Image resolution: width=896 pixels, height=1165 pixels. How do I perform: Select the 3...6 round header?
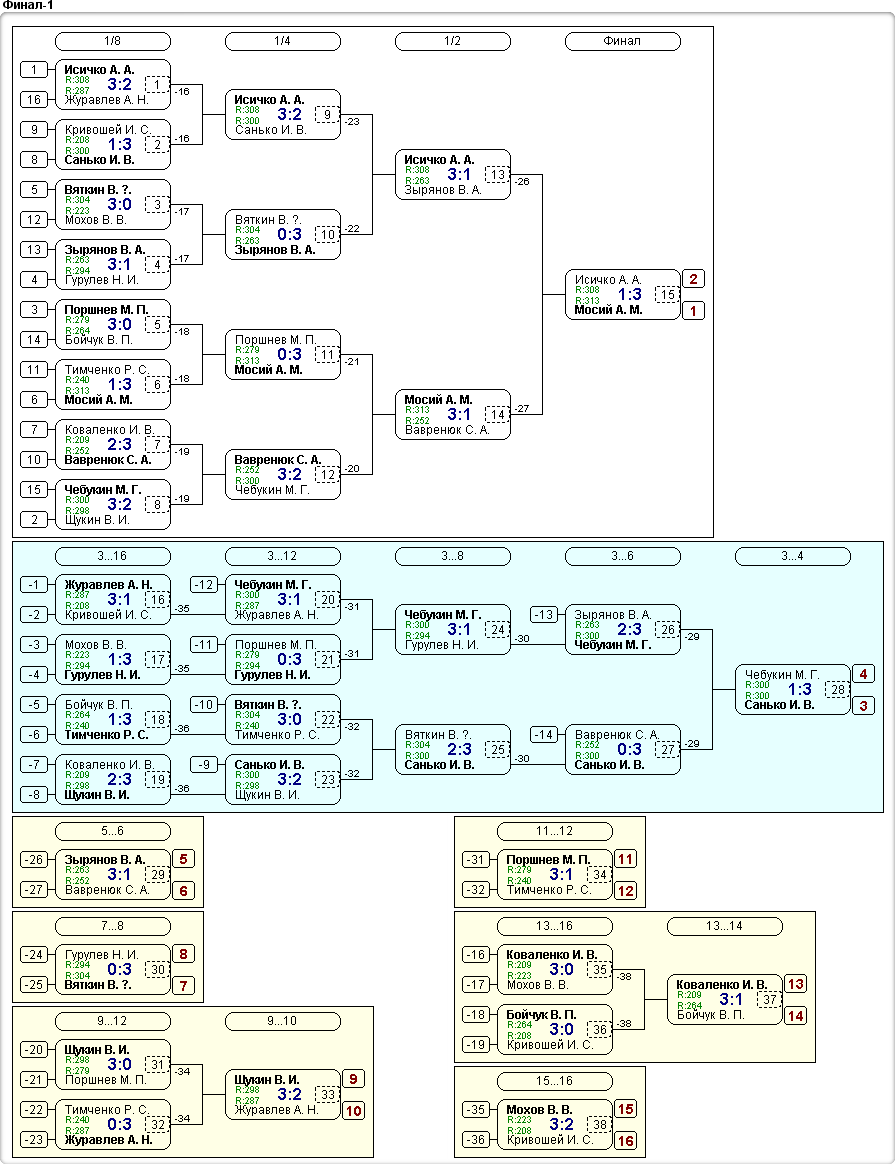[x=623, y=556]
